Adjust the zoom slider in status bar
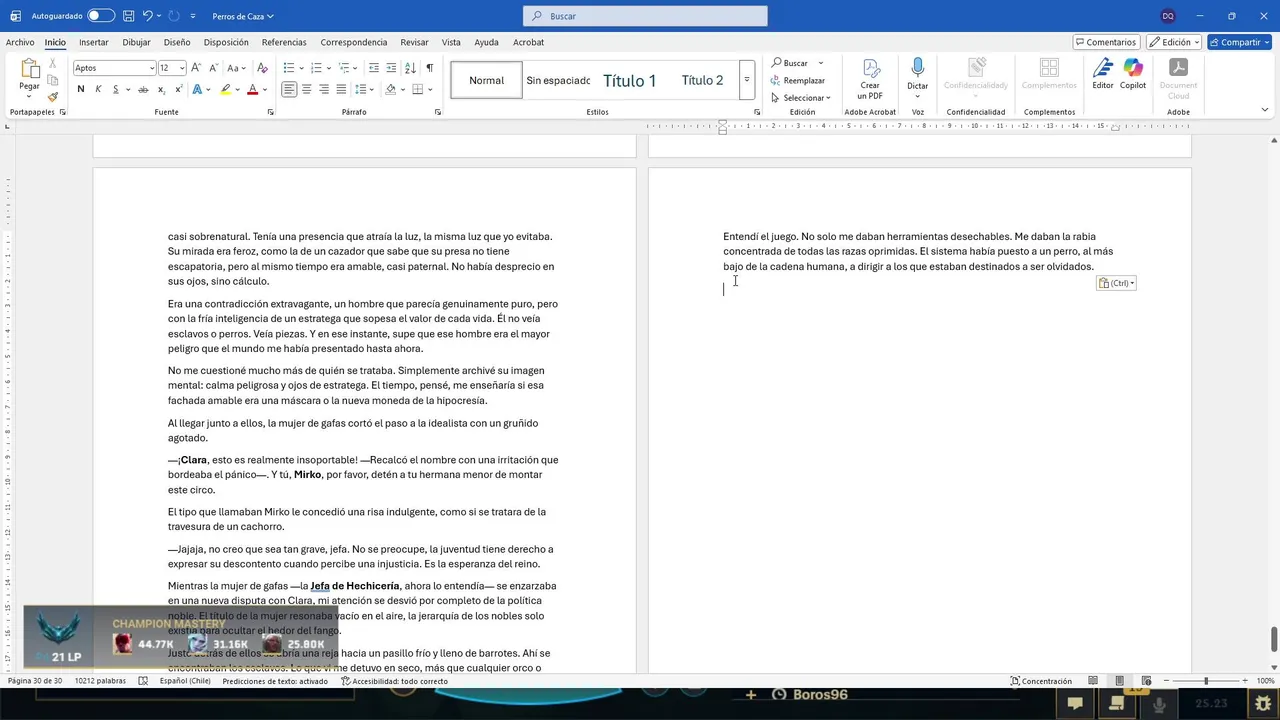This screenshot has width=1280, height=720. (x=1205, y=681)
